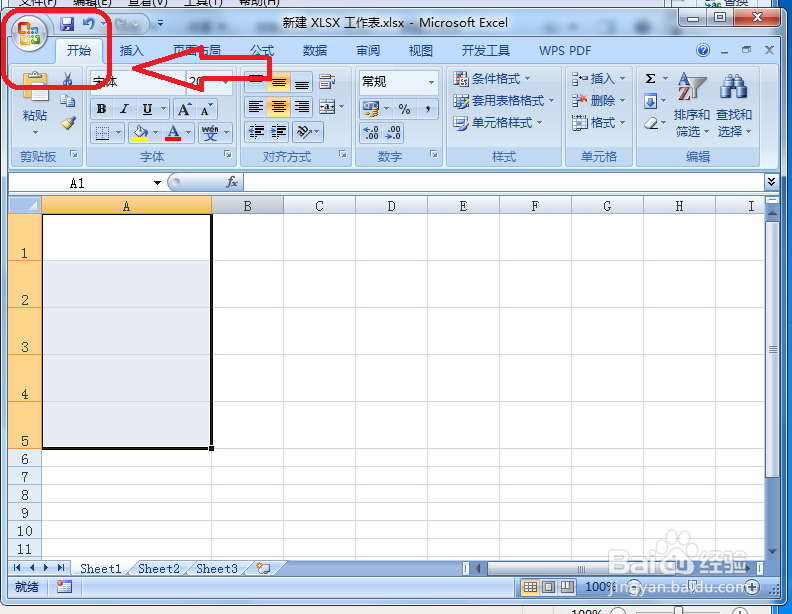
Task: Customize Quick Access Toolbar dropdown
Action: click(160, 23)
